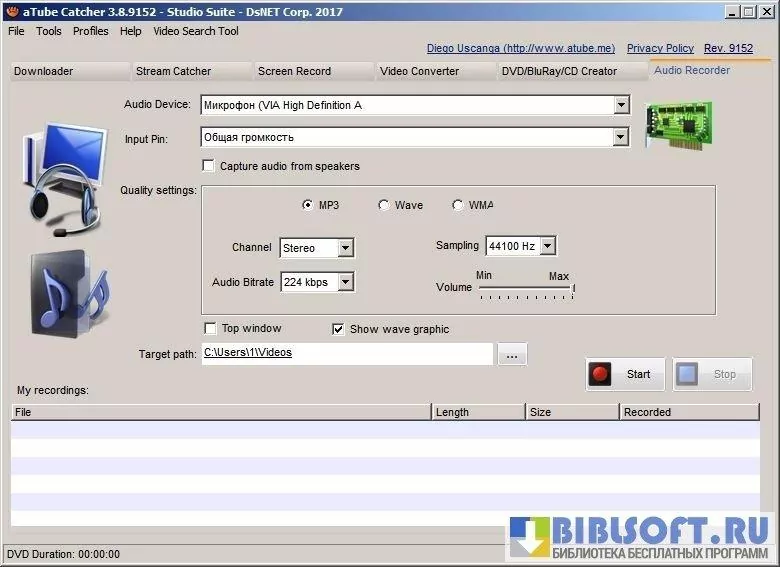Image resolution: width=780 pixels, height=567 pixels.
Task: Enable Capture audio from speakers
Action: tap(209, 166)
